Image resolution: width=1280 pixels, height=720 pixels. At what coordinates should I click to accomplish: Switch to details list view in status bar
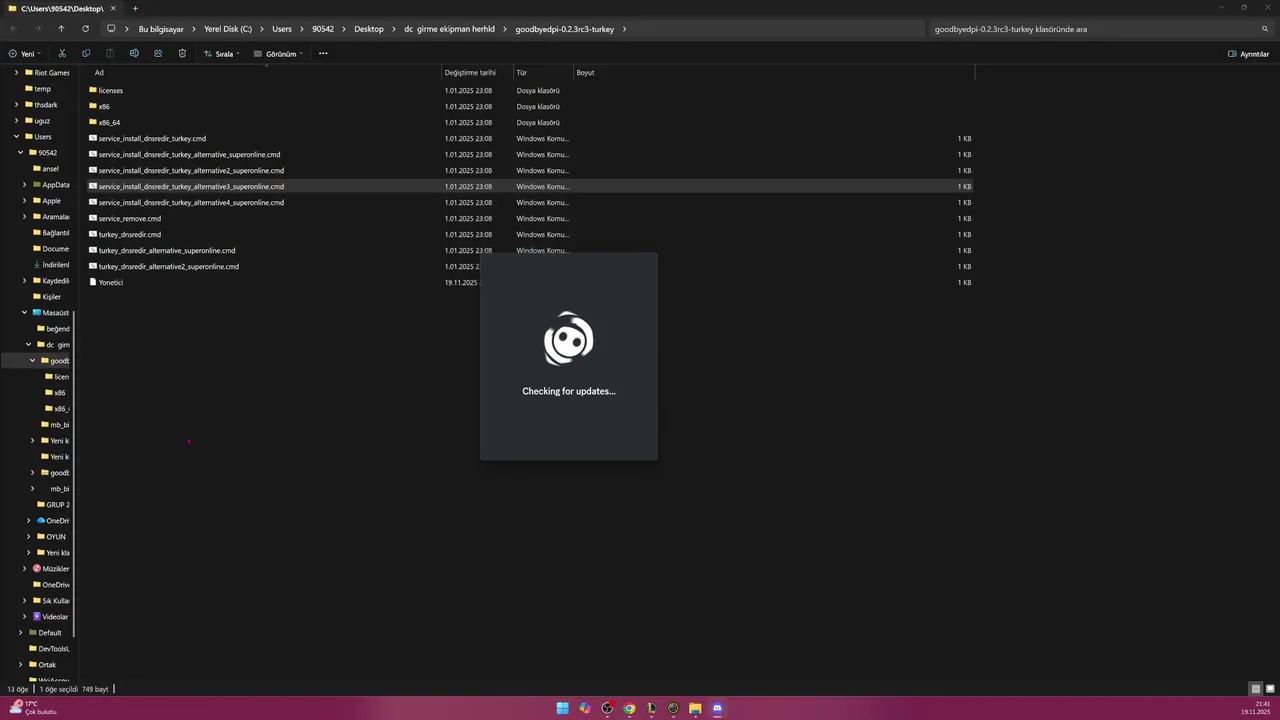1256,689
